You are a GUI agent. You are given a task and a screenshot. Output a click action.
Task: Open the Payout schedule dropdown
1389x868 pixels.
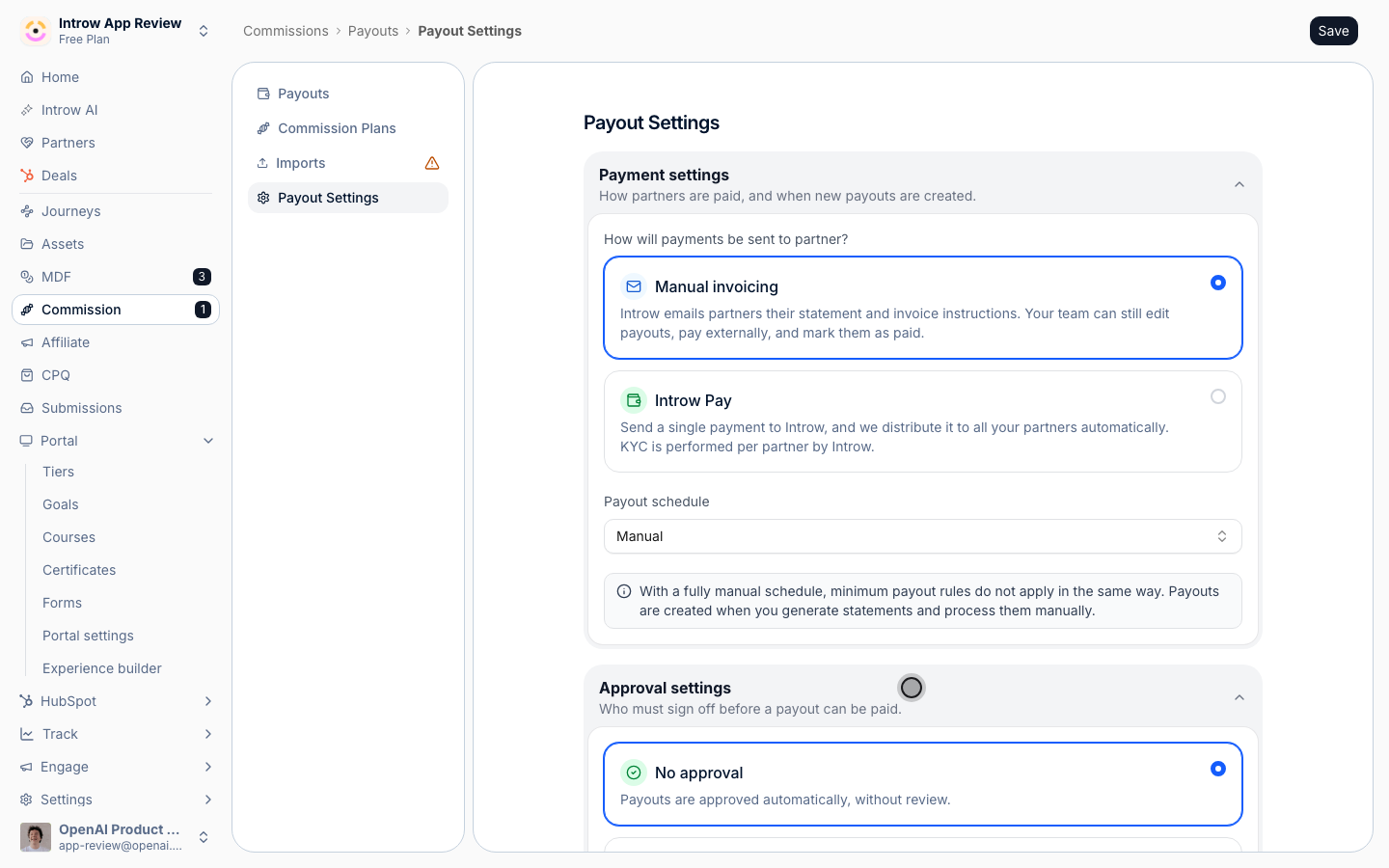coord(923,536)
